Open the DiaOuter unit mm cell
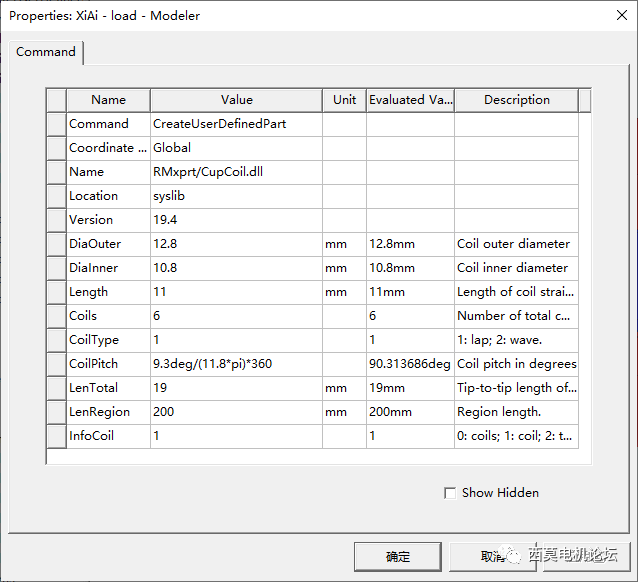 (x=344, y=244)
